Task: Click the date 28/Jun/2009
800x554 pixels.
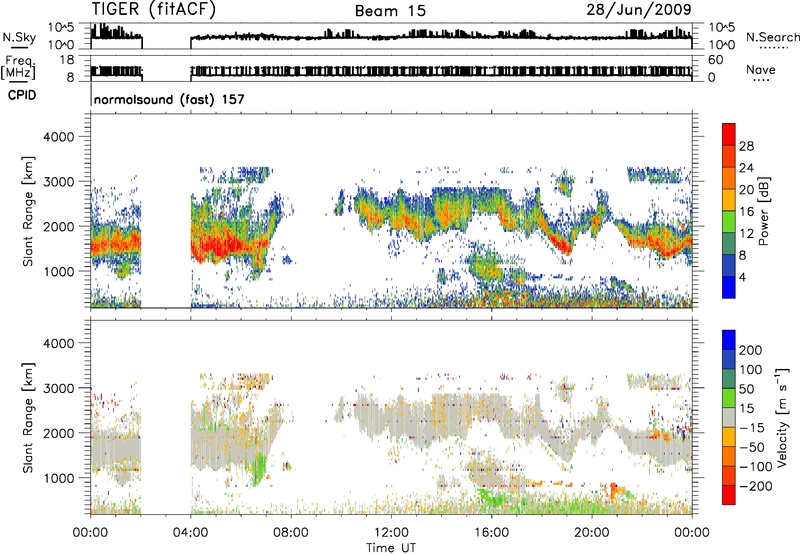Action: [x=638, y=9]
